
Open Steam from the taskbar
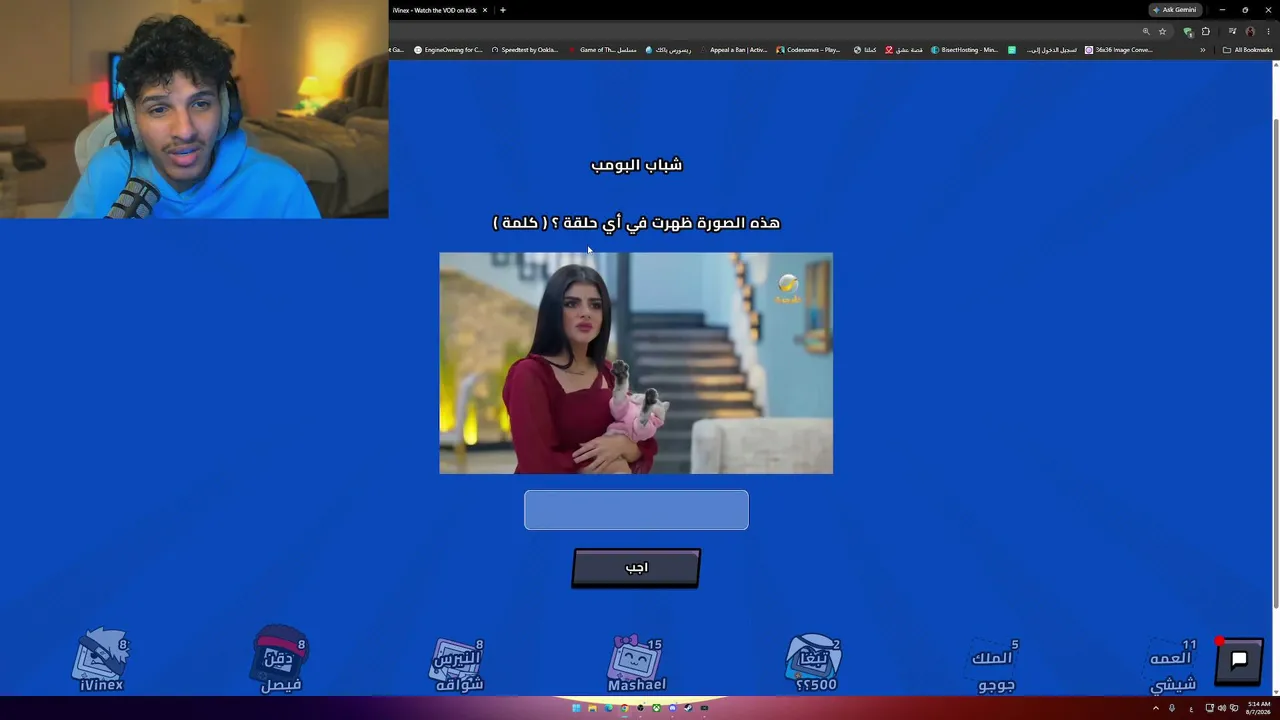(688, 708)
